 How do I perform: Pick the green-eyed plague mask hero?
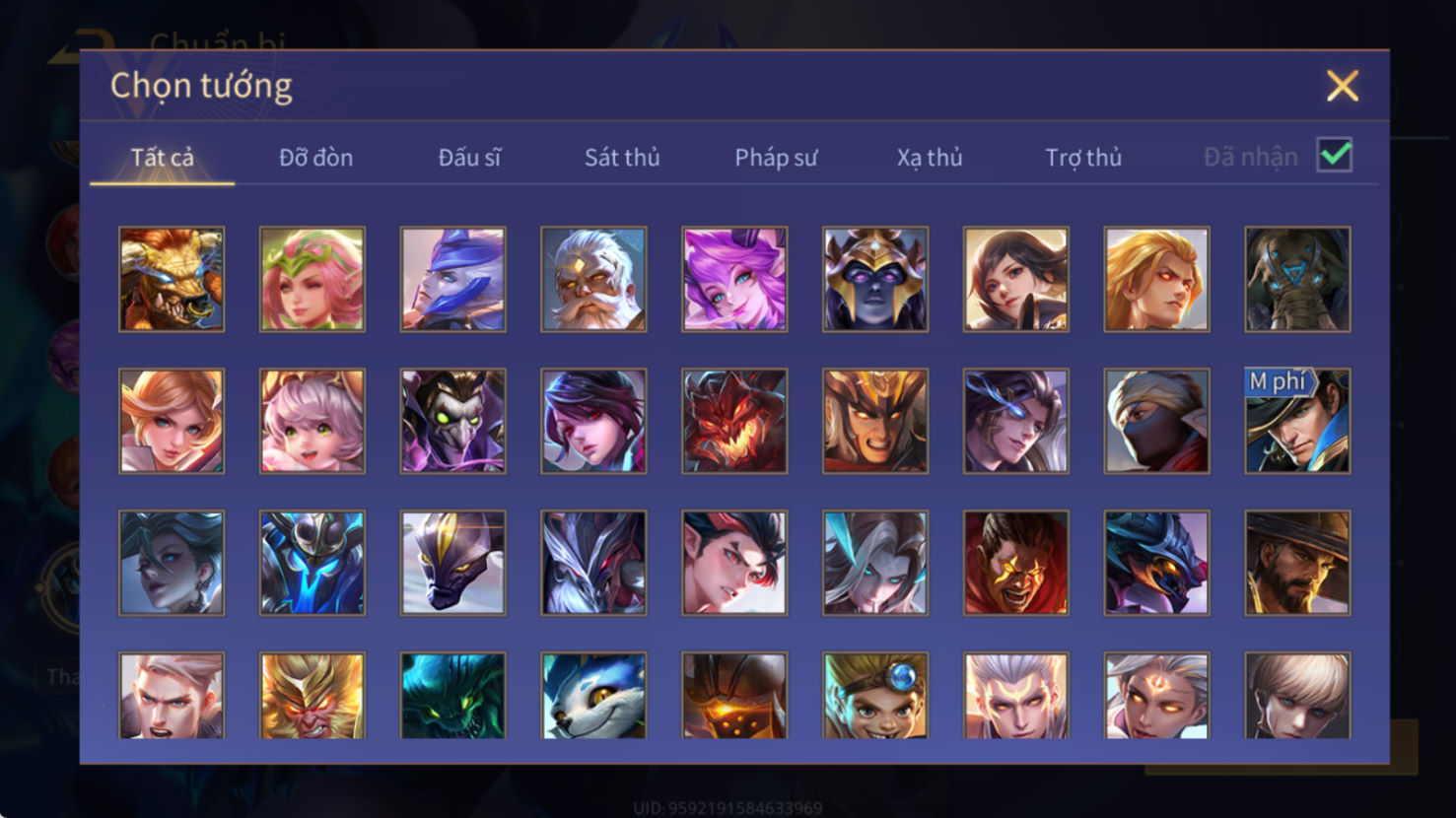point(453,421)
